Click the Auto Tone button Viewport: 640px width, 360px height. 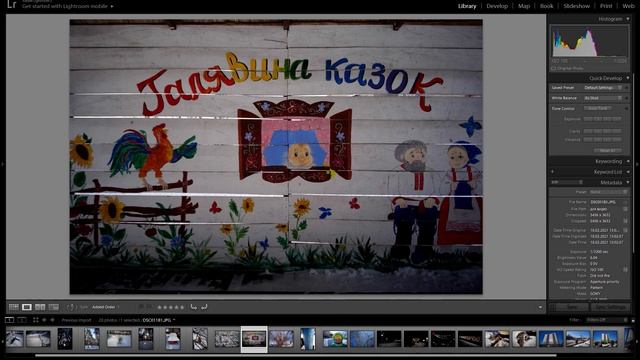(x=598, y=109)
